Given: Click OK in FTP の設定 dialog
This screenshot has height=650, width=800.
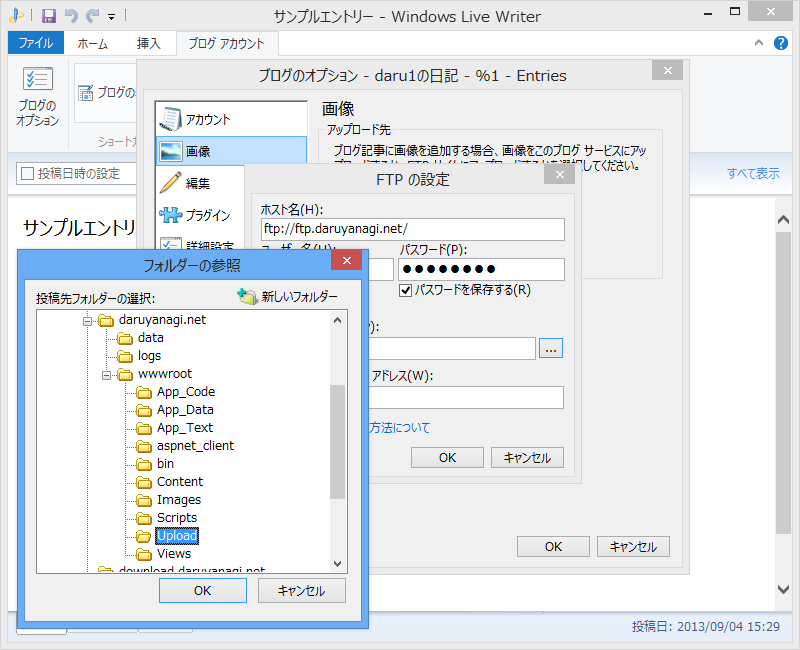Looking at the screenshot, I should pos(447,458).
